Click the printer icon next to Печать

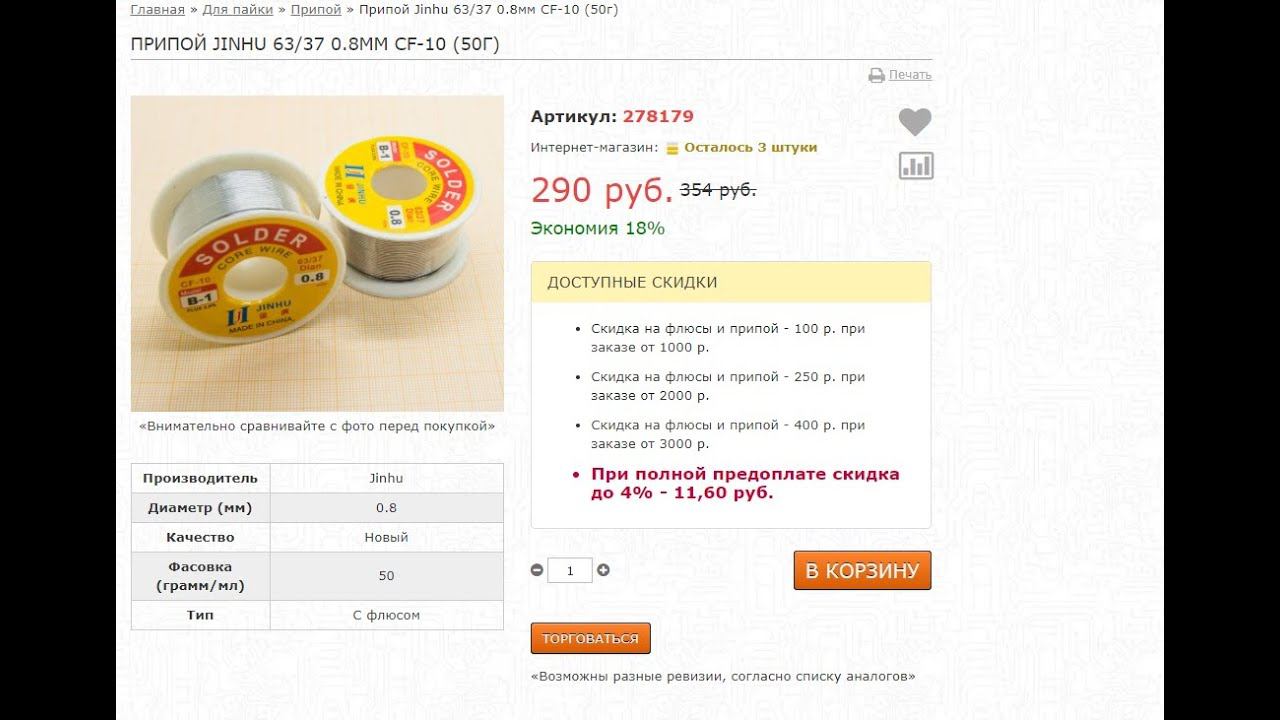[x=876, y=75]
